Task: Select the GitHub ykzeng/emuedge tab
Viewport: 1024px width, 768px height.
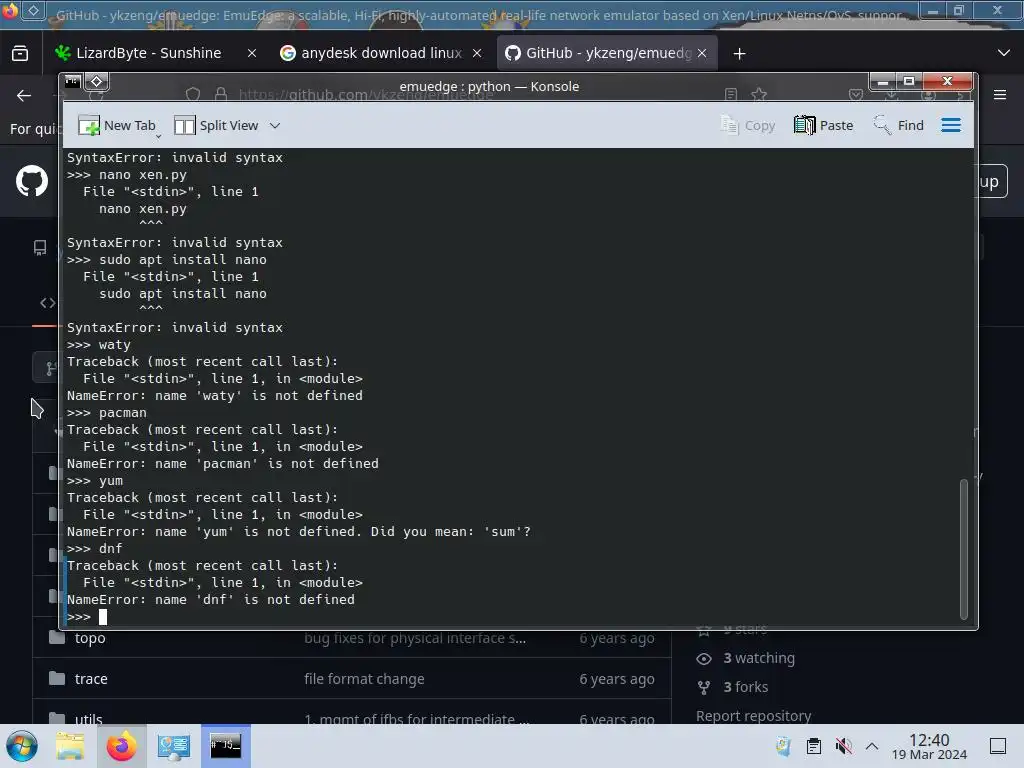Action: point(608,53)
